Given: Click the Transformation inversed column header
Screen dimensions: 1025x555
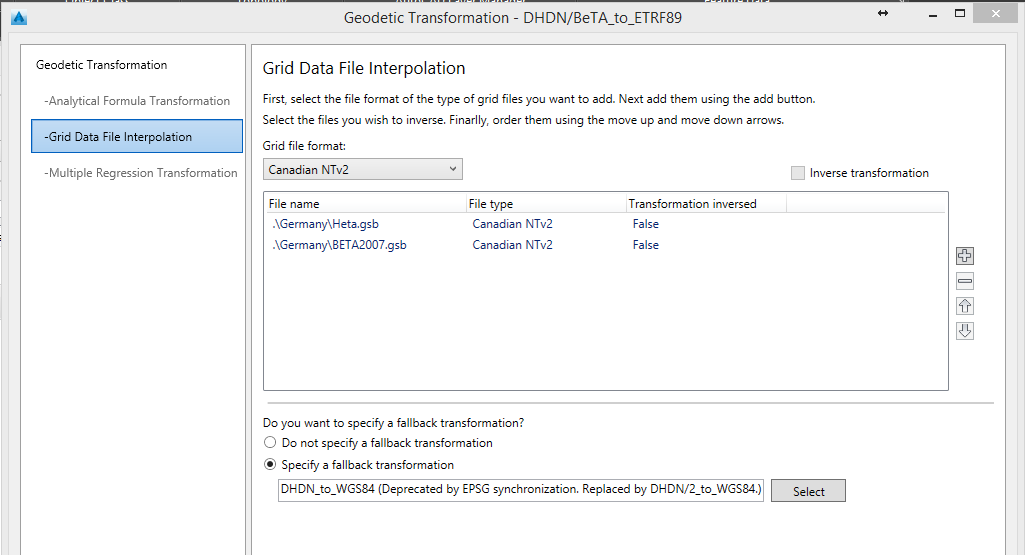Looking at the screenshot, I should [x=706, y=203].
